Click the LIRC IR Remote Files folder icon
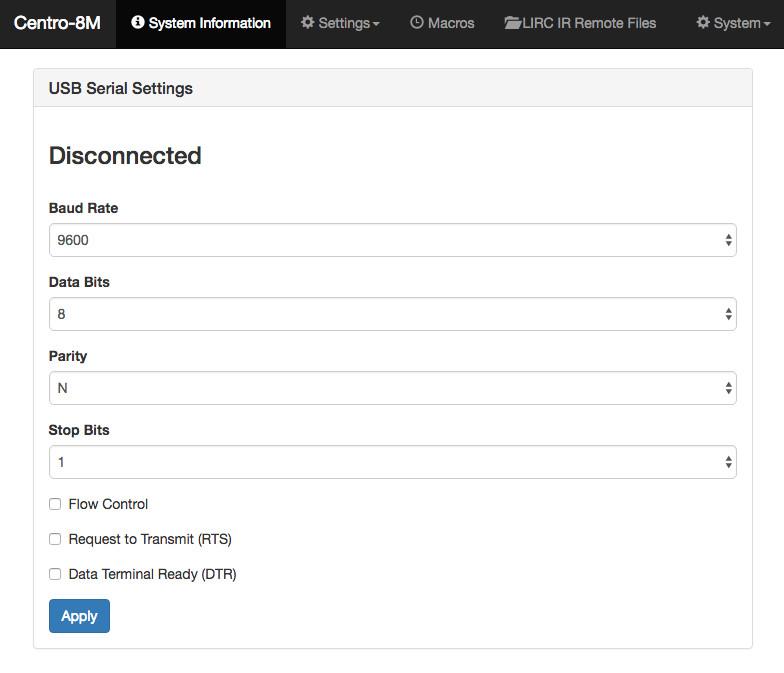Image resolution: width=784 pixels, height=673 pixels. coord(512,23)
